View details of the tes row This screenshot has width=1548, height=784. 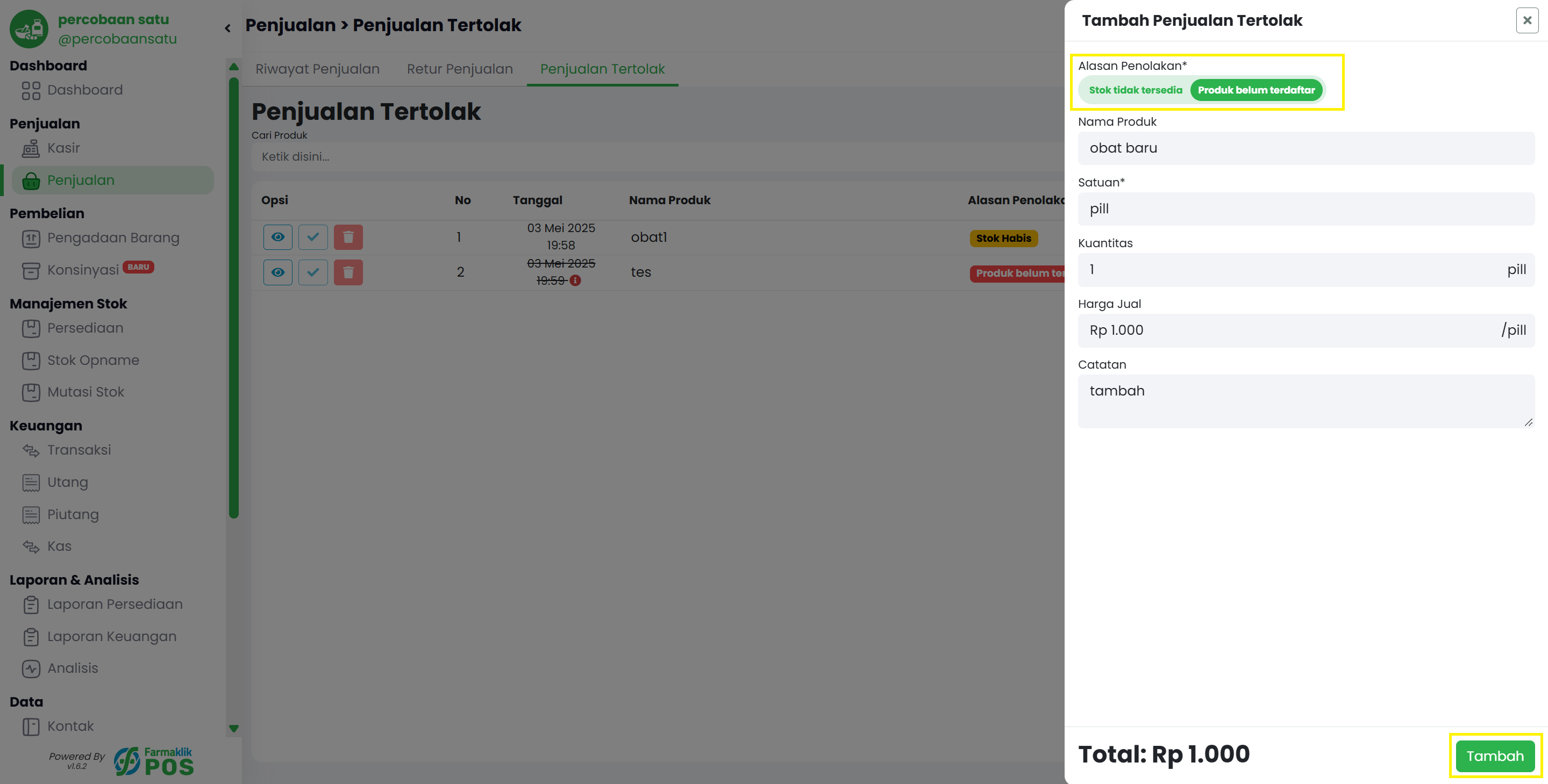pos(277,272)
